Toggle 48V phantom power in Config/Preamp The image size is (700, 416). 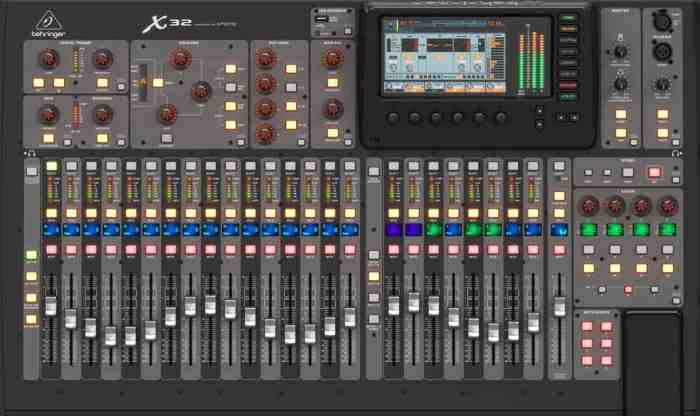click(39, 83)
